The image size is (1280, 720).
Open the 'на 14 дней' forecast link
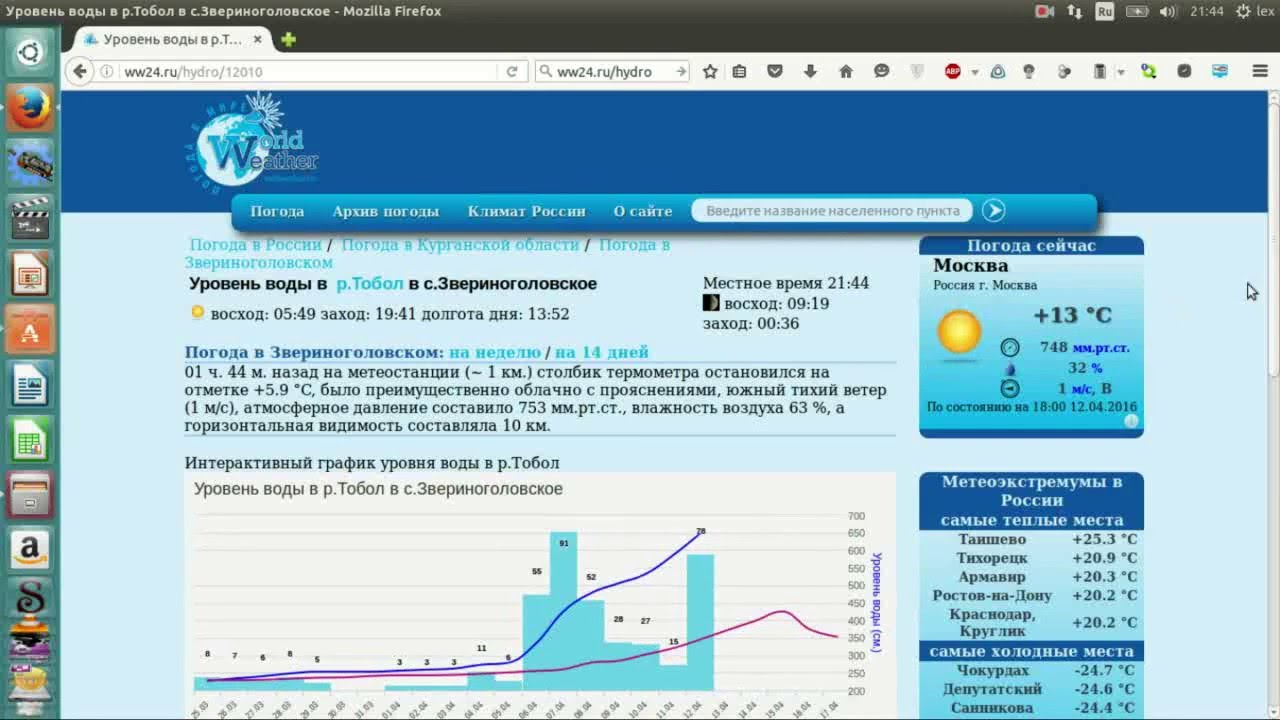point(602,352)
